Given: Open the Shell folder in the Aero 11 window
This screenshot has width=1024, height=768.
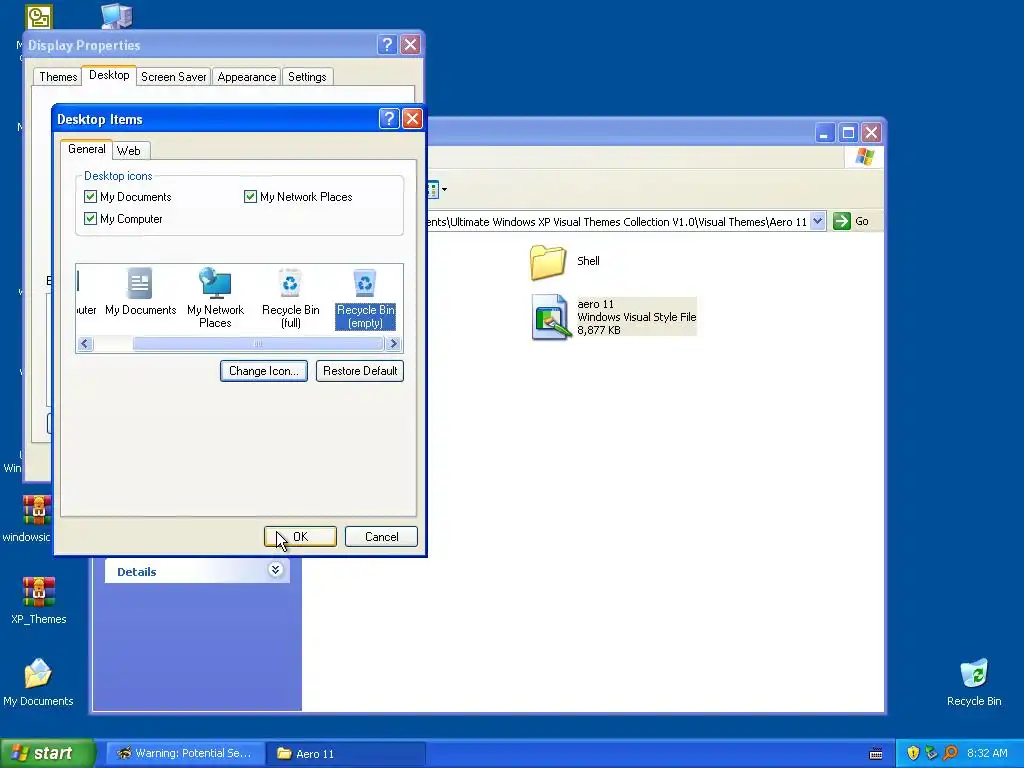Looking at the screenshot, I should [548, 262].
